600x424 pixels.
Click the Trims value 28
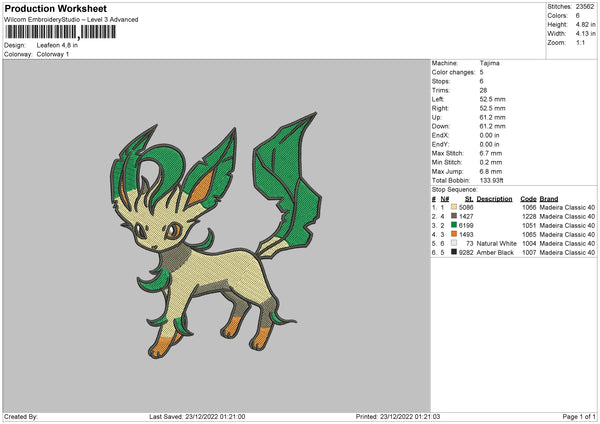[x=483, y=90]
